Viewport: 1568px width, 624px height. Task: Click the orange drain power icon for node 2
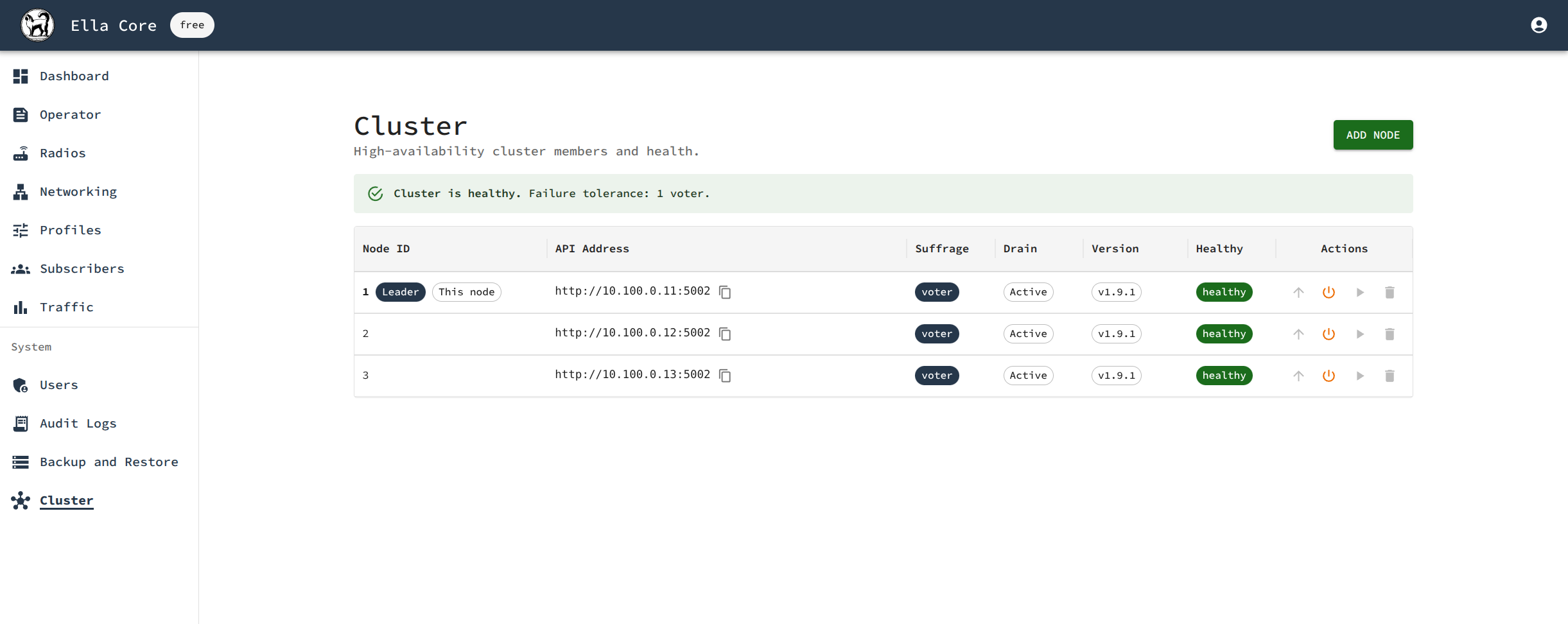[1328, 334]
